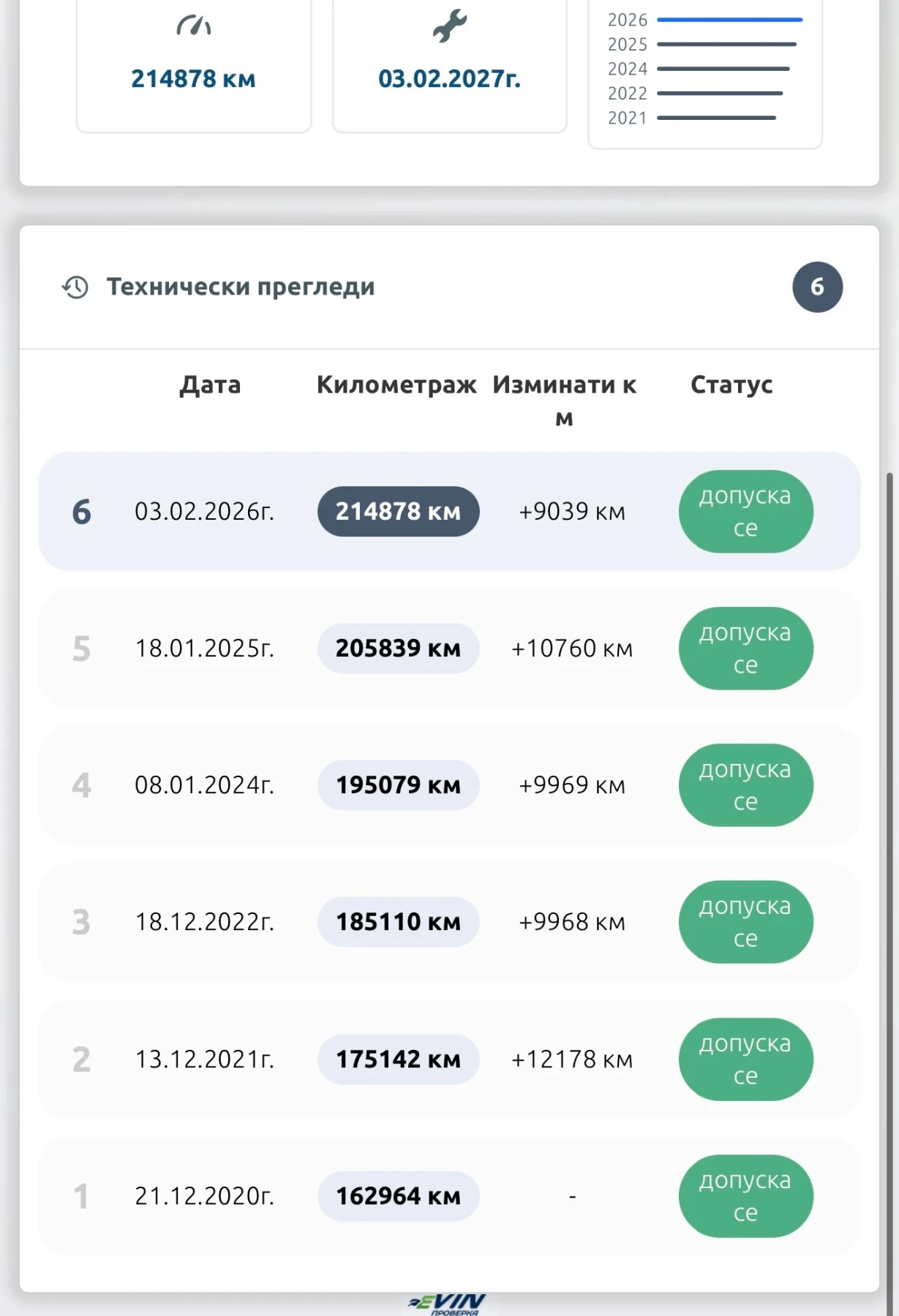Click the history clock icon
This screenshot has height=1316, width=899.
tap(75, 287)
